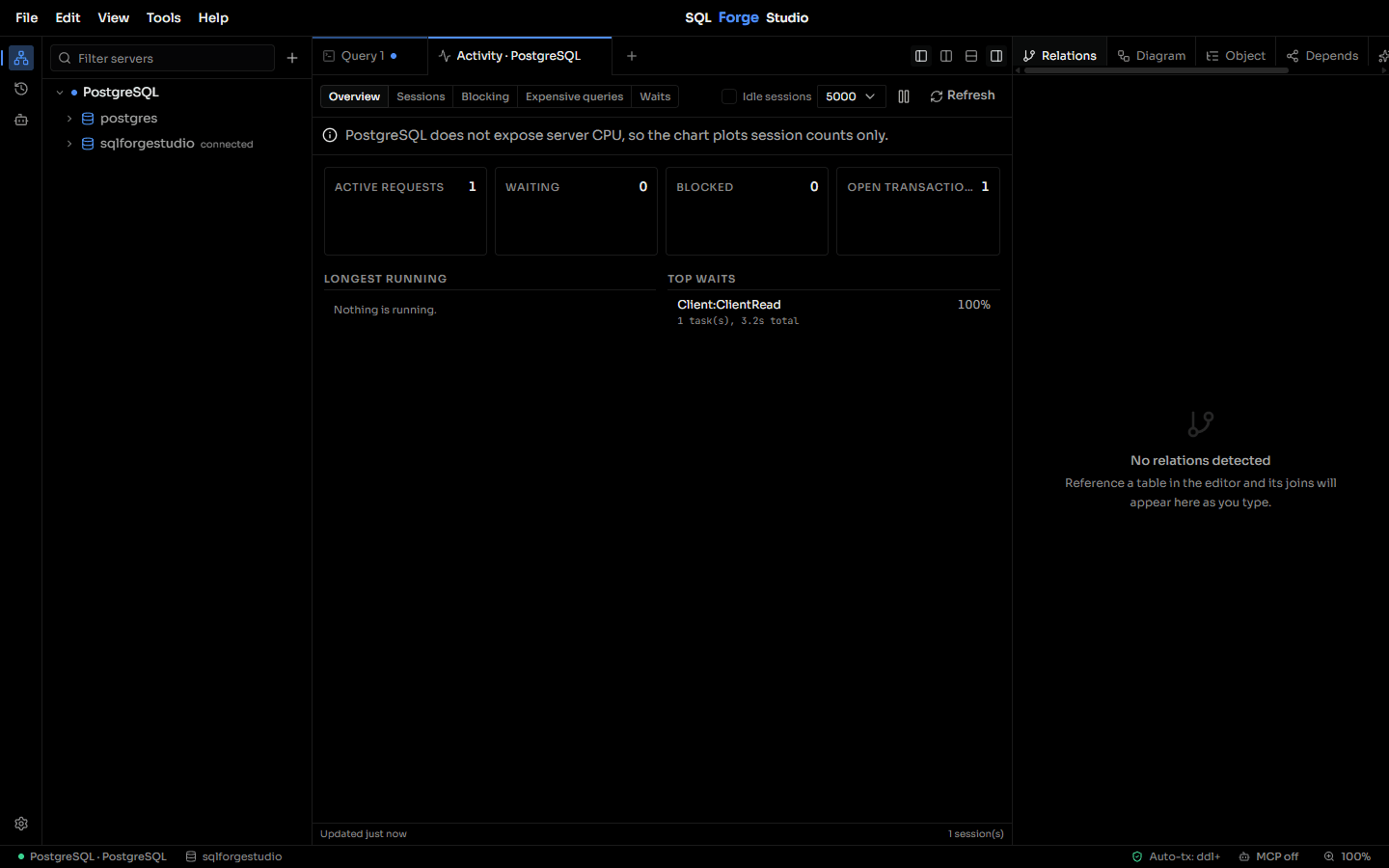Select the Overview activity tab
This screenshot has width=1389, height=868.
[x=354, y=96]
